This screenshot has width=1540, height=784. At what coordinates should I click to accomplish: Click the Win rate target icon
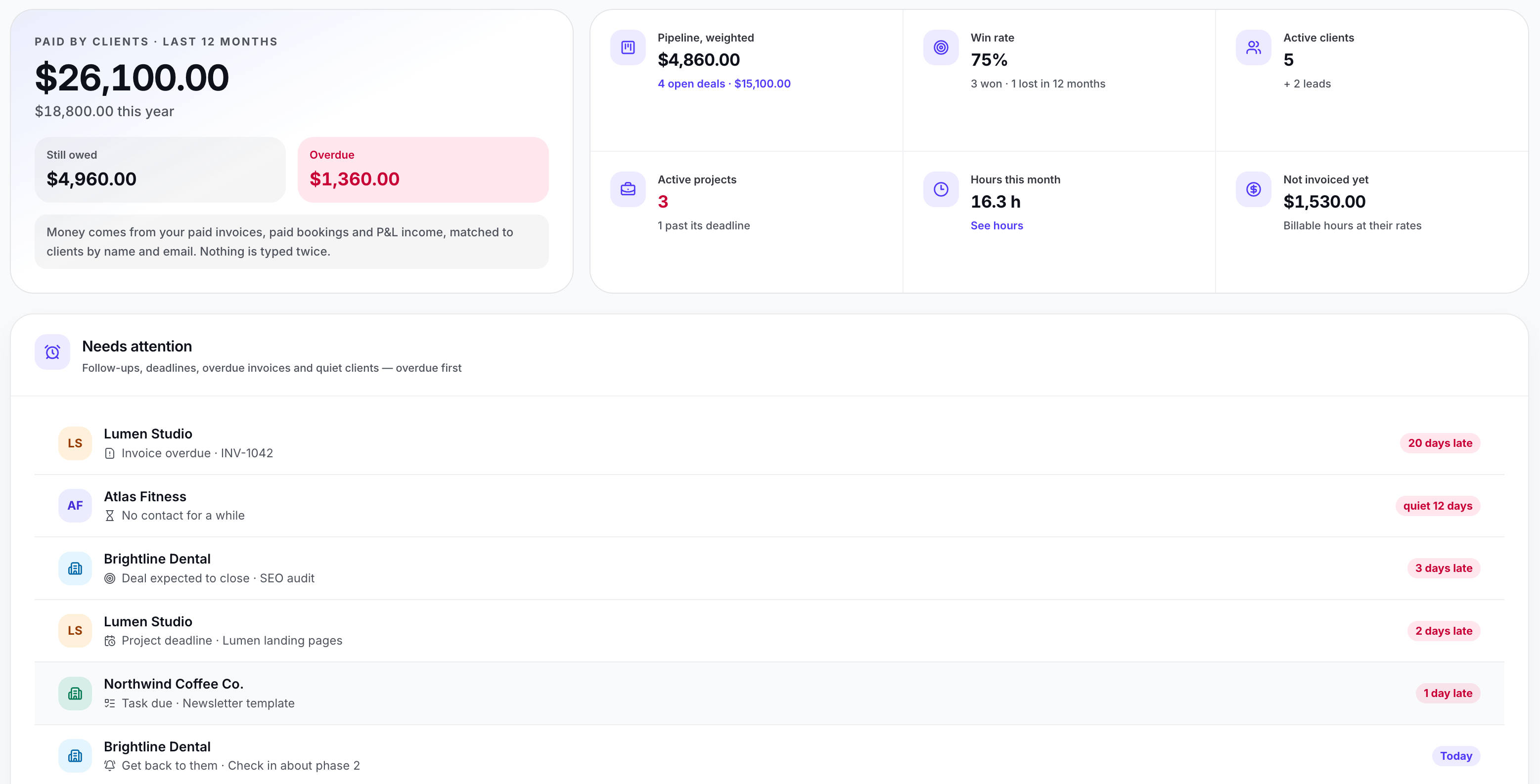click(941, 47)
